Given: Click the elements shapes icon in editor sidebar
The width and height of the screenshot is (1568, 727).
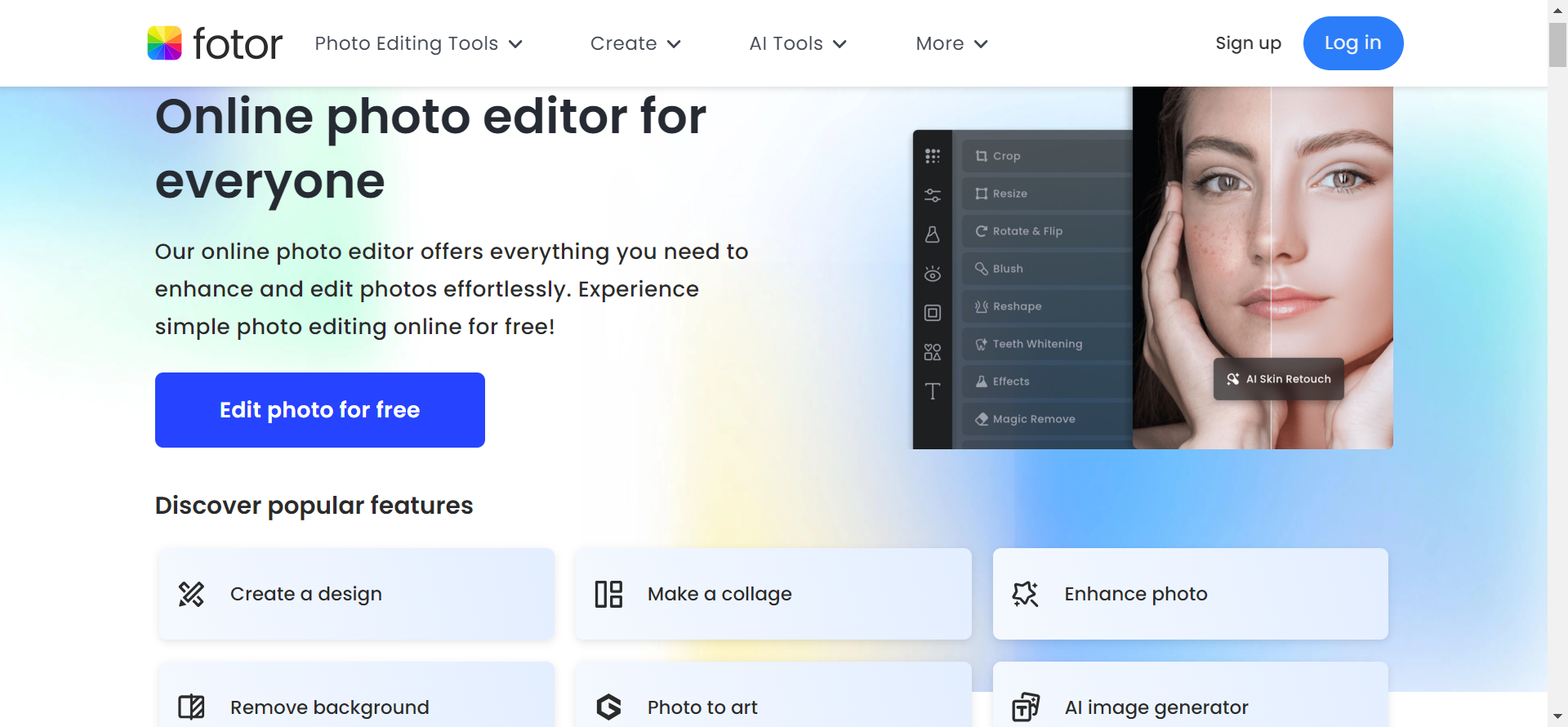Looking at the screenshot, I should (933, 352).
